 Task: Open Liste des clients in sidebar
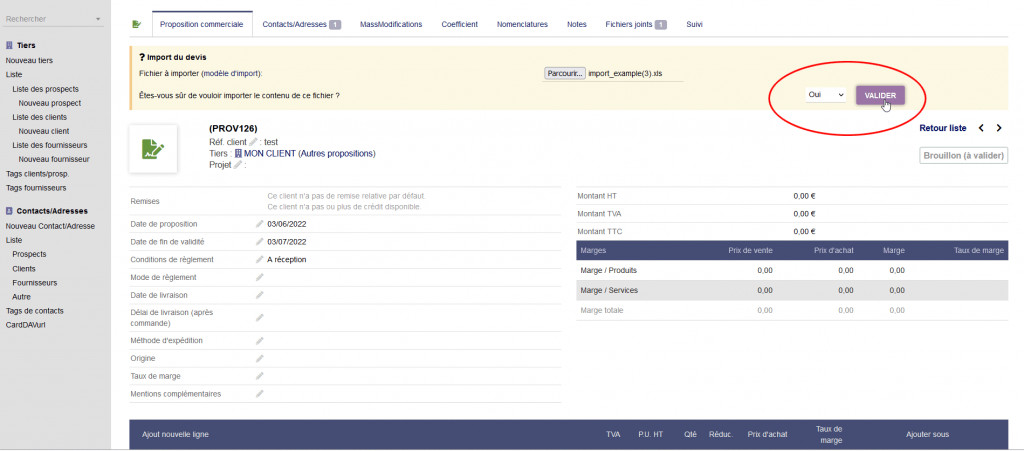point(40,117)
